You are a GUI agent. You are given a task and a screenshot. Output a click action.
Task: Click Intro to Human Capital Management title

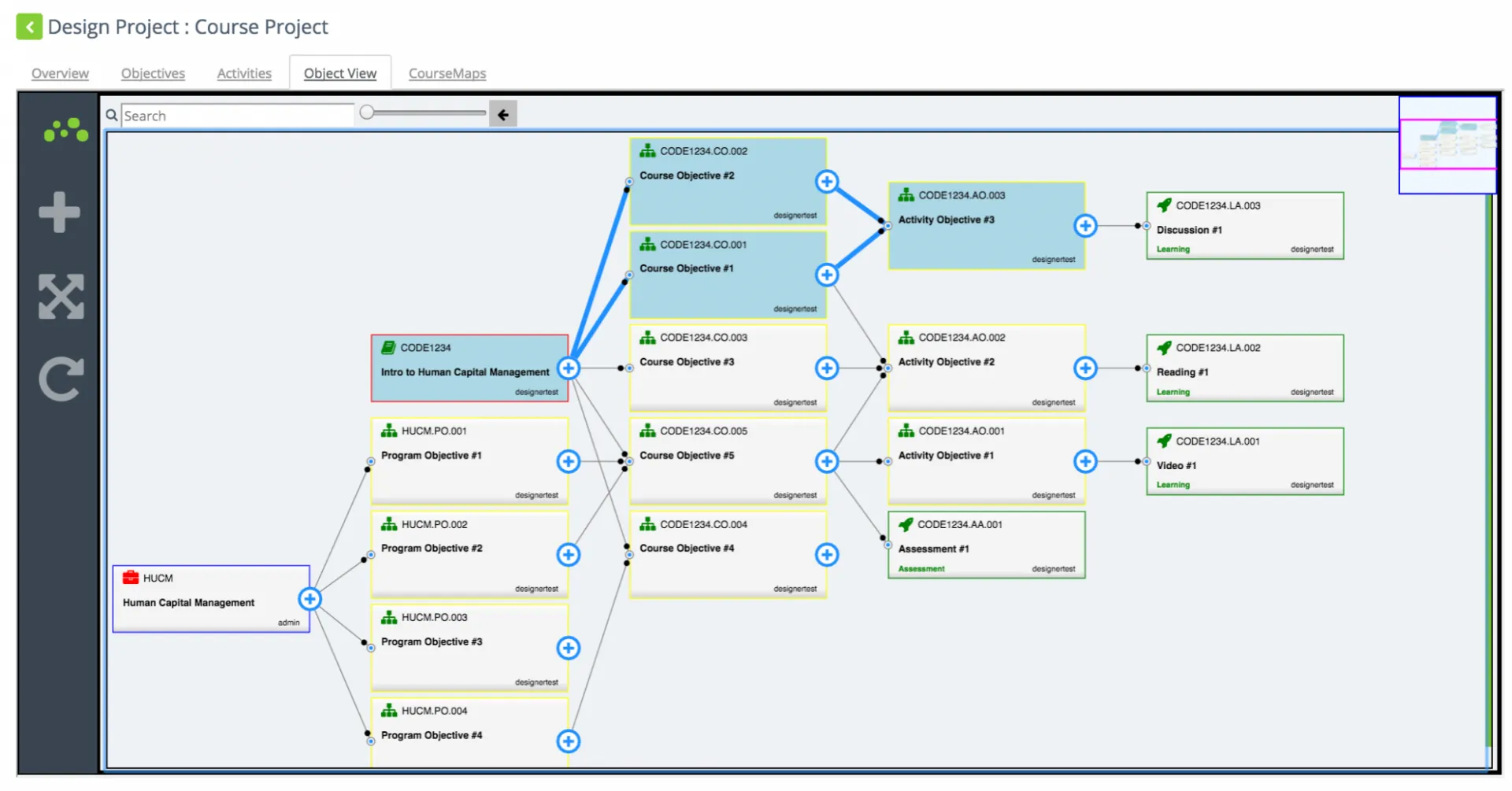465,372
